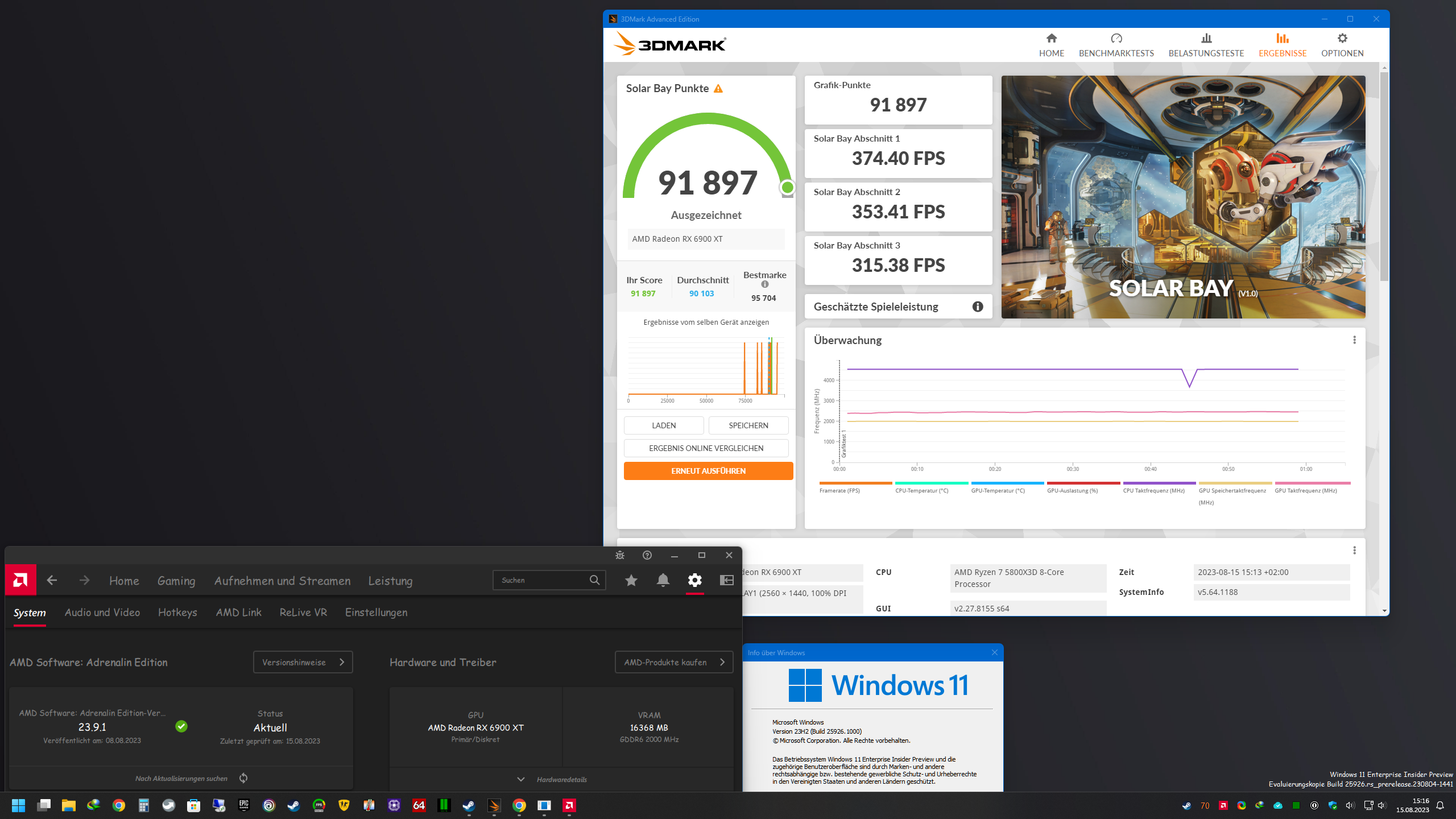The image size is (1456, 819).
Task: Click ERGEBNIS ONLINE VERGLEICHEN button
Action: [706, 448]
